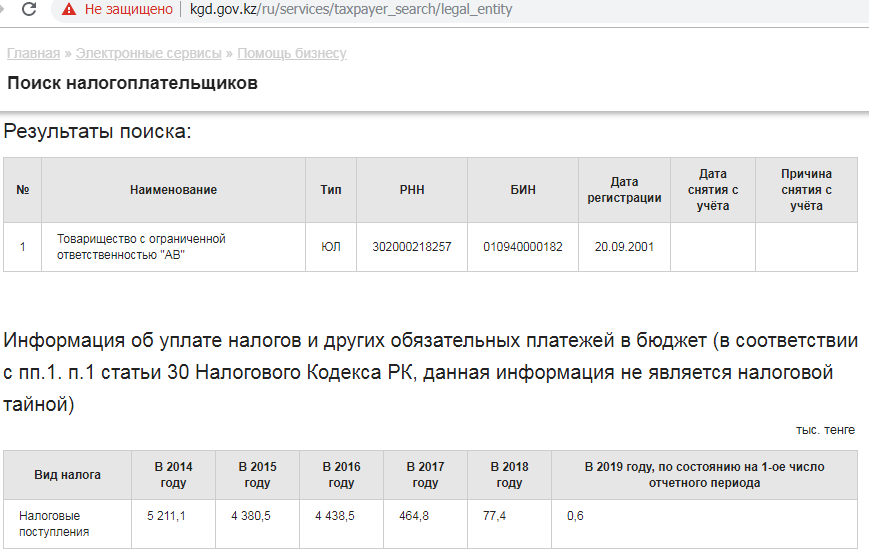The image size is (869, 559).
Task: Focus the address bar with the kgd.gov.kz URL
Action: [351, 9]
